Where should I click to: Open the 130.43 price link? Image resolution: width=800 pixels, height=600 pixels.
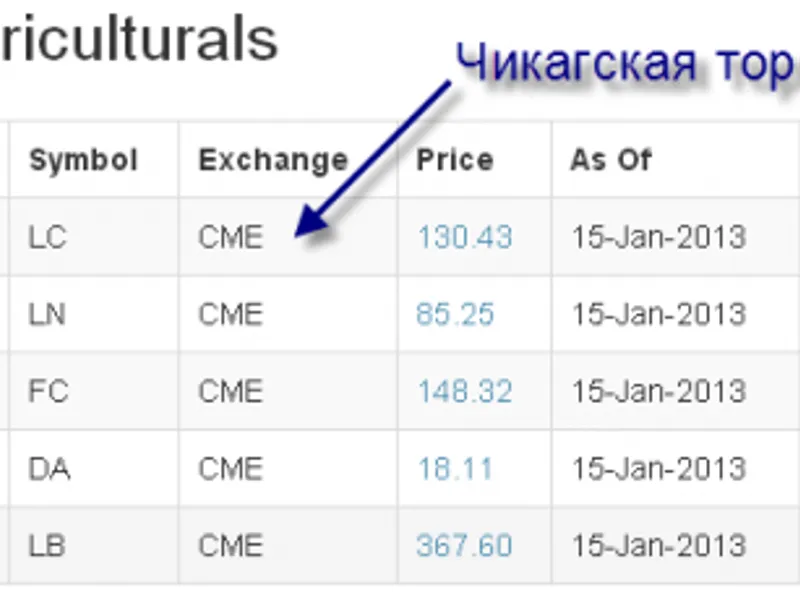point(465,237)
